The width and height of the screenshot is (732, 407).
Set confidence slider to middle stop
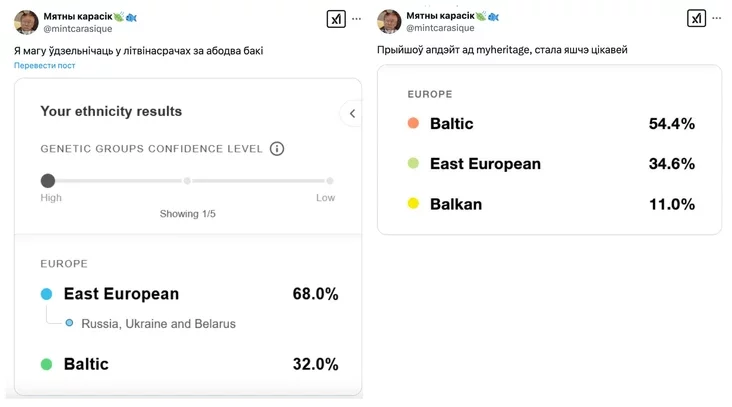[x=187, y=181]
